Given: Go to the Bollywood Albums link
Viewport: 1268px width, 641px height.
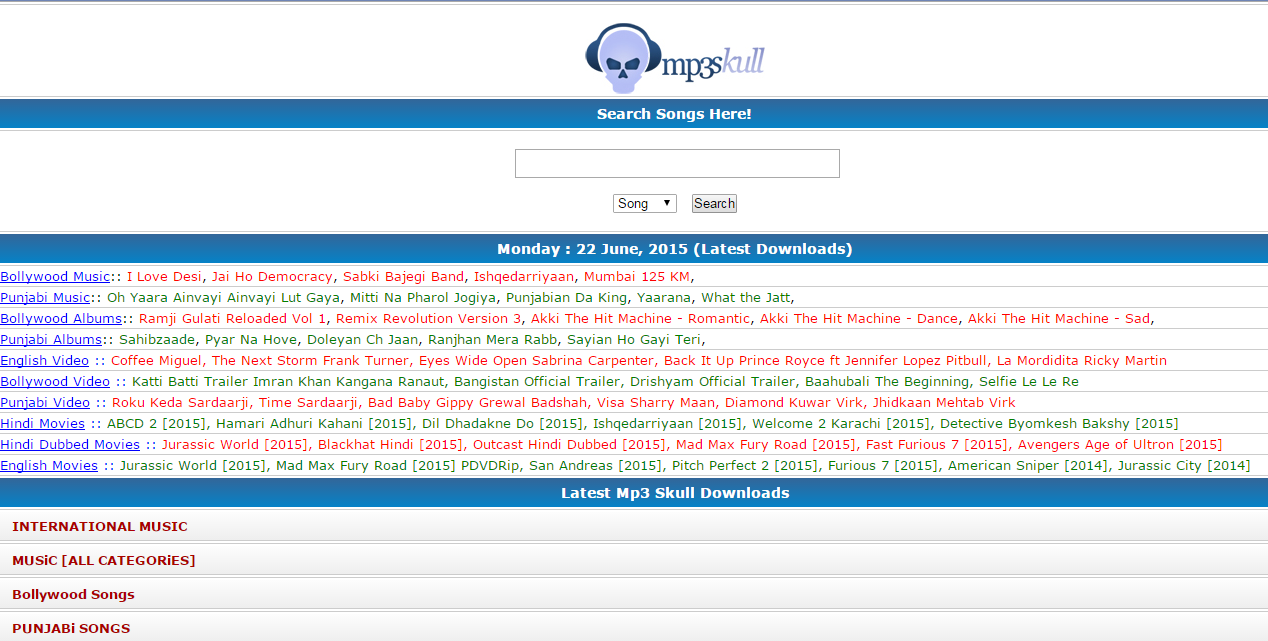Looking at the screenshot, I should pyautogui.click(x=61, y=318).
